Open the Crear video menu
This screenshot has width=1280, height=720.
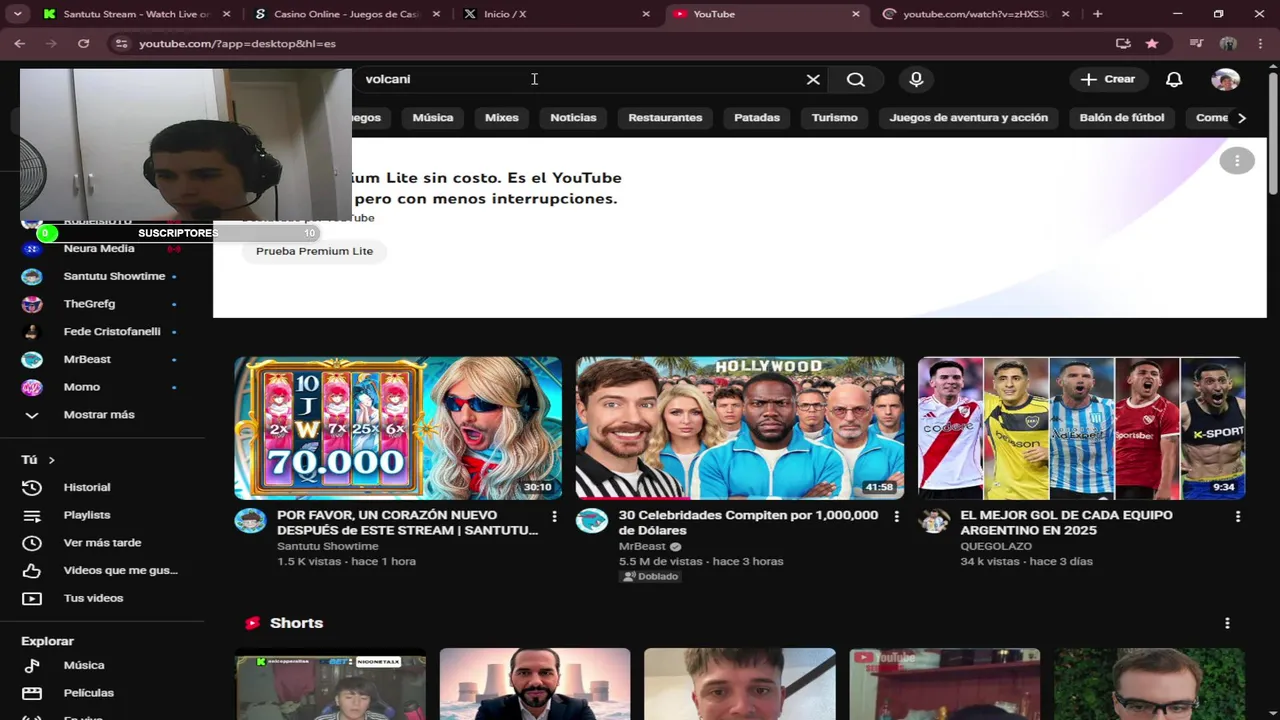[1107, 79]
